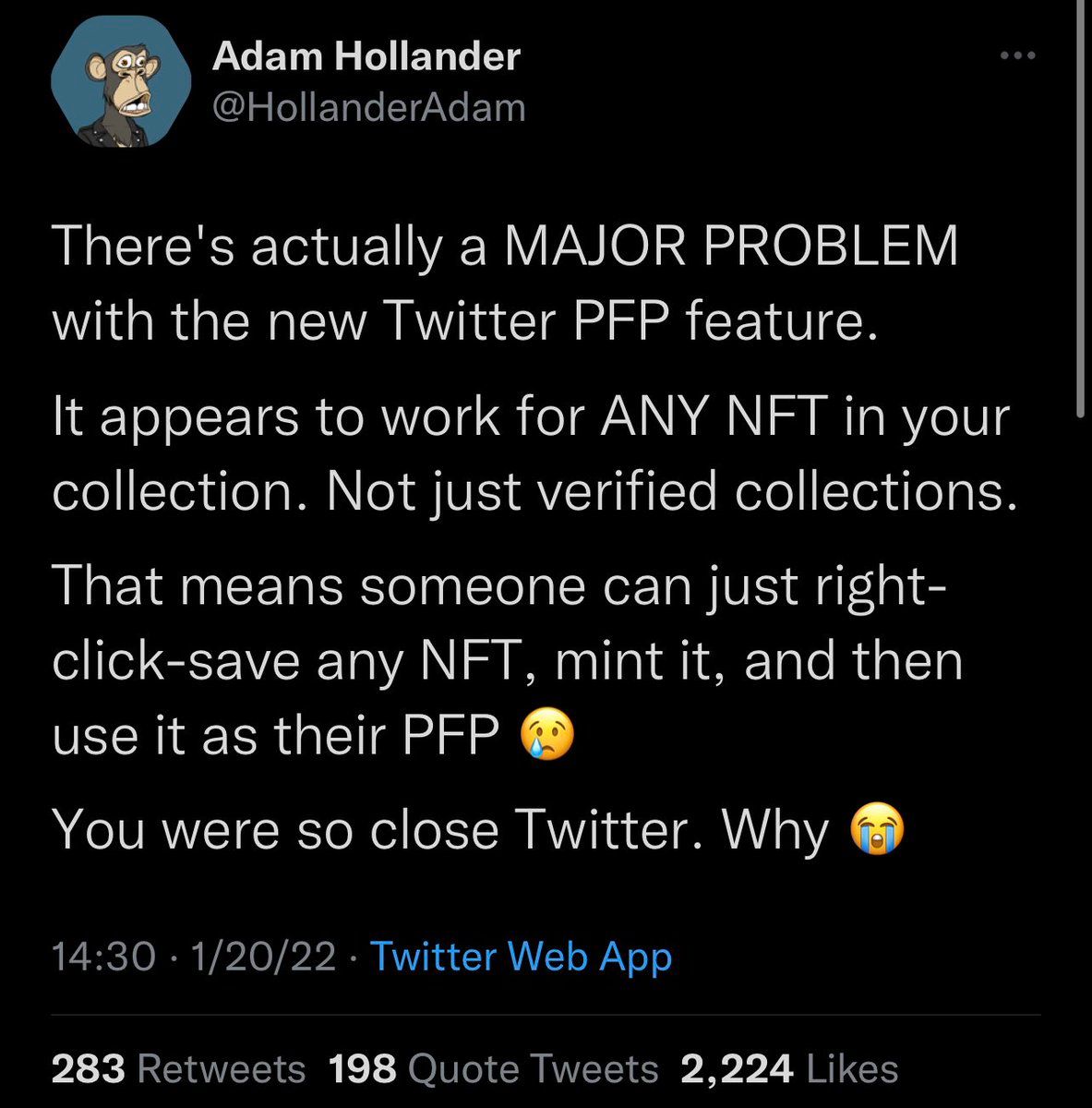Open Adam Hollander's profile via display name
This screenshot has width=1092, height=1108.
point(366,57)
